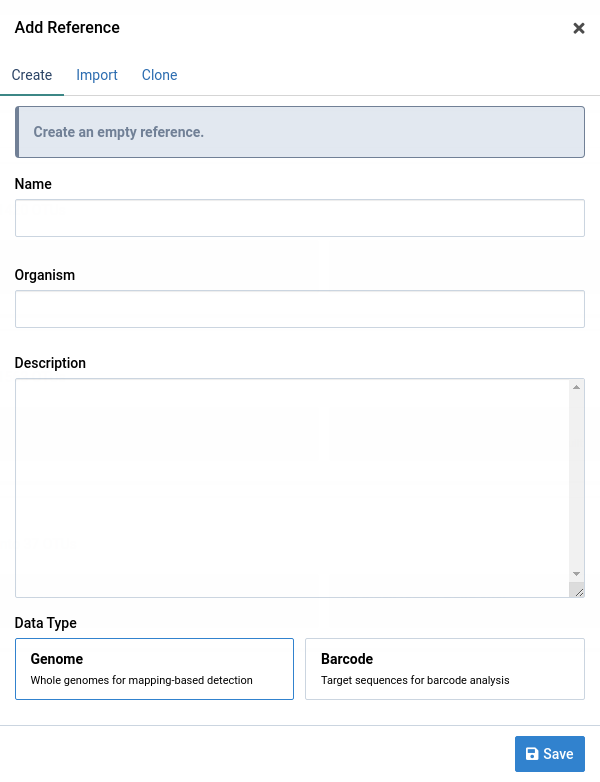Click the Name input field
This screenshot has width=600, height=782.
click(x=300, y=218)
